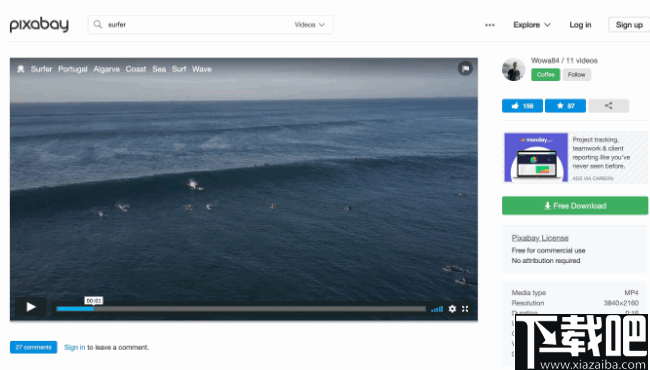Screen dimensions: 650x370
Task: Open video settings gear icon
Action: click(452, 309)
